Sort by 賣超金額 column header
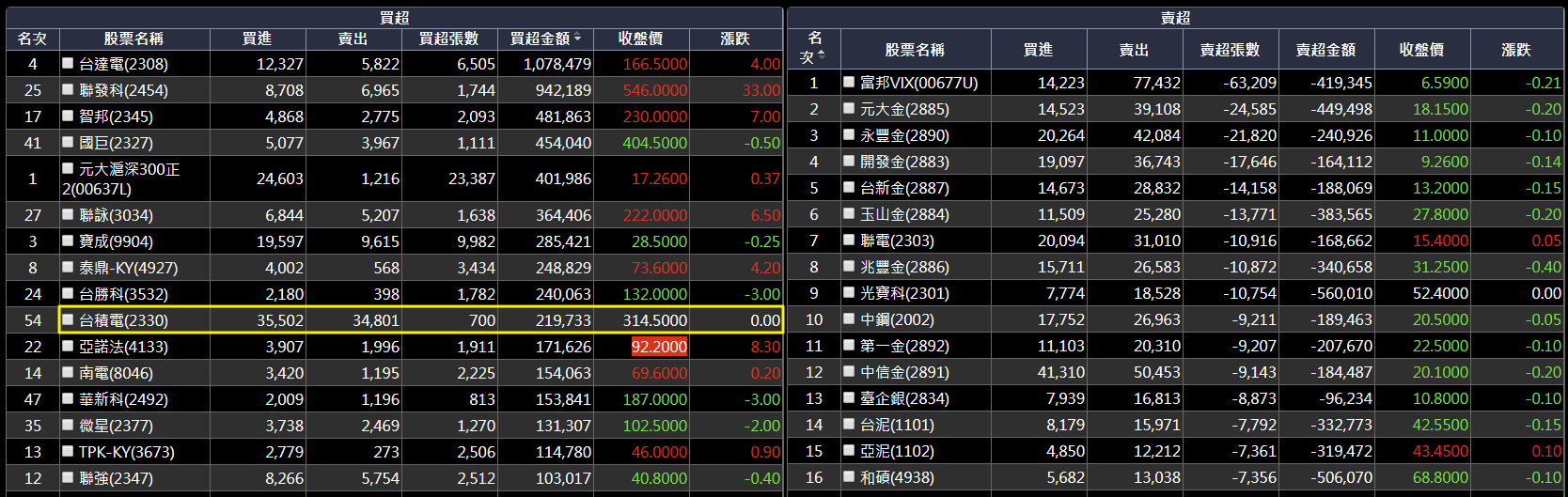The height and width of the screenshot is (497, 1568). click(x=1326, y=50)
